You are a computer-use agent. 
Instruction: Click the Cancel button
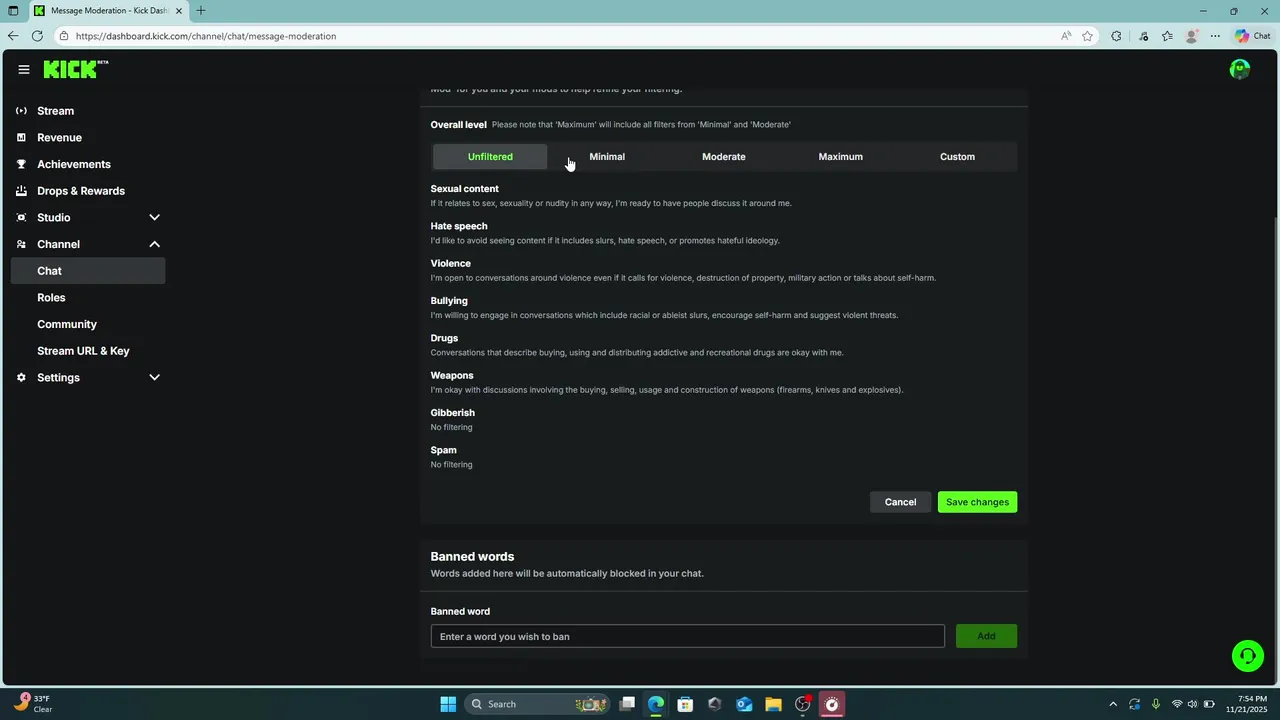tap(900, 502)
